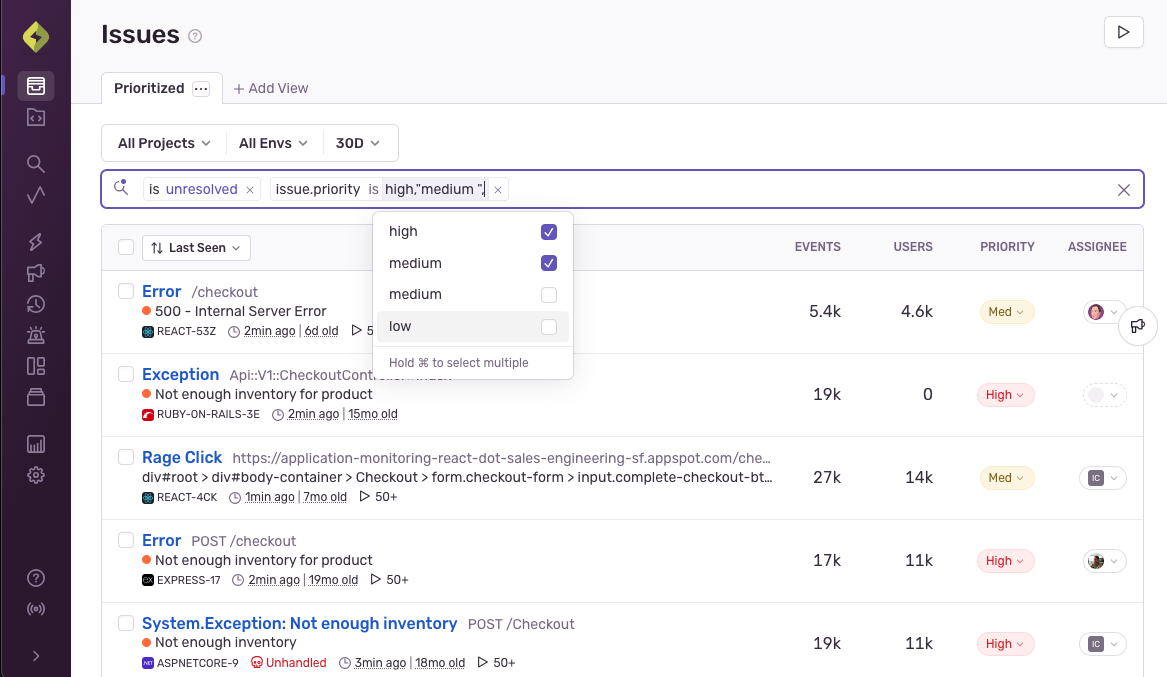Screen dimensions: 1167x677
Task: Click the priority value text input field
Action: 435,190
